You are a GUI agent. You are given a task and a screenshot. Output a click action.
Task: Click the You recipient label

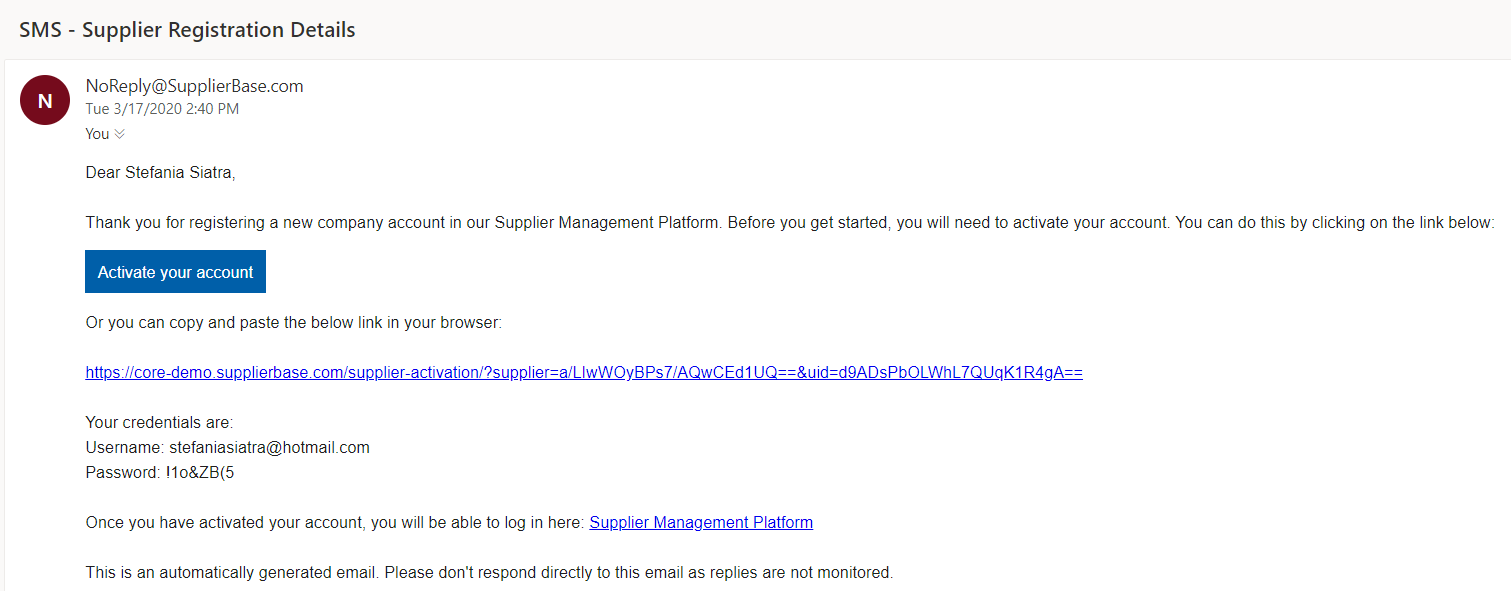coord(97,134)
